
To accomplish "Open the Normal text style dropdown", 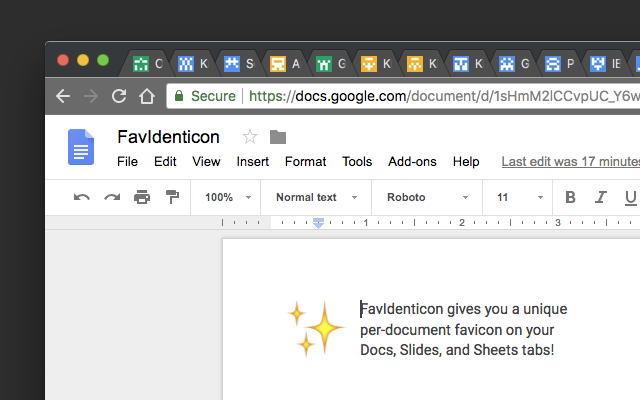I will 316,198.
